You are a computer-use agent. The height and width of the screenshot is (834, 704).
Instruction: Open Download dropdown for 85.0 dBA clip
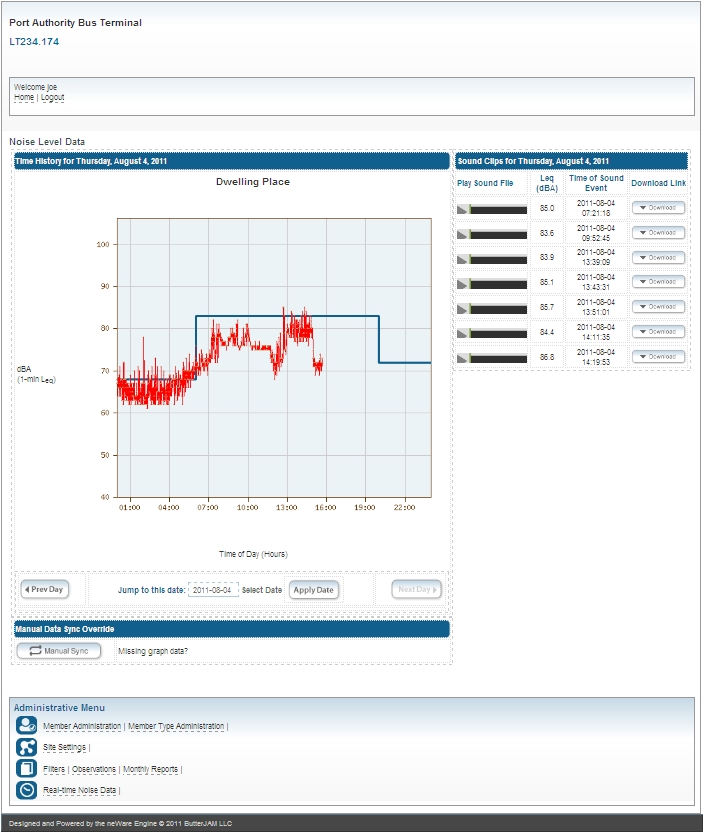point(658,208)
